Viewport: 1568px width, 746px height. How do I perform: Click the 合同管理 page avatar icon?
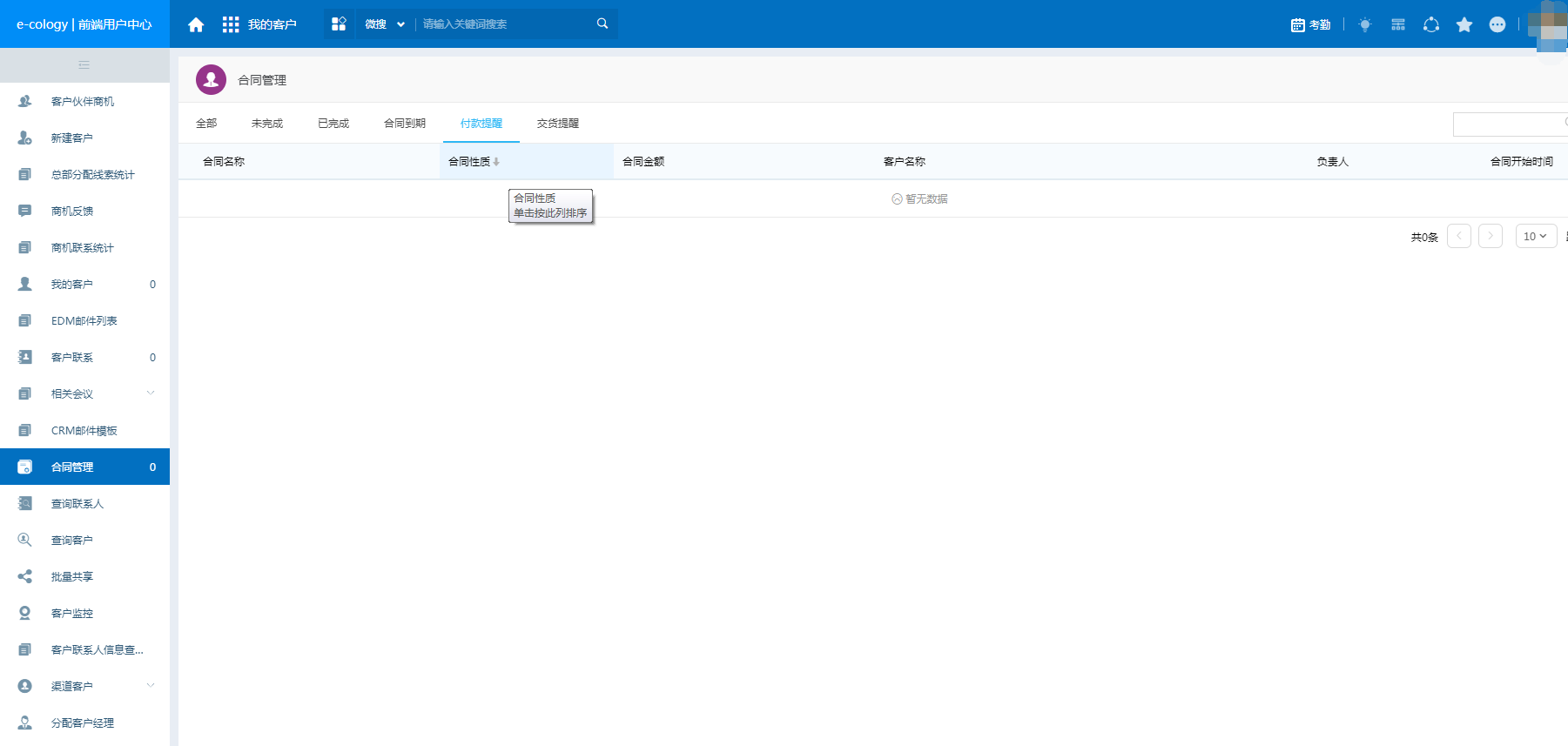(x=211, y=79)
